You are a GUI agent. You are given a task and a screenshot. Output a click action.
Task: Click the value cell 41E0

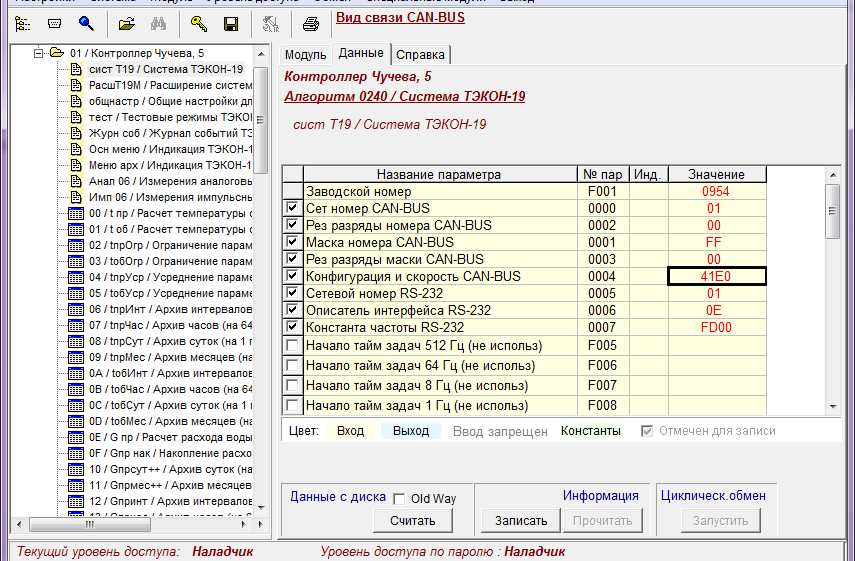(717, 276)
